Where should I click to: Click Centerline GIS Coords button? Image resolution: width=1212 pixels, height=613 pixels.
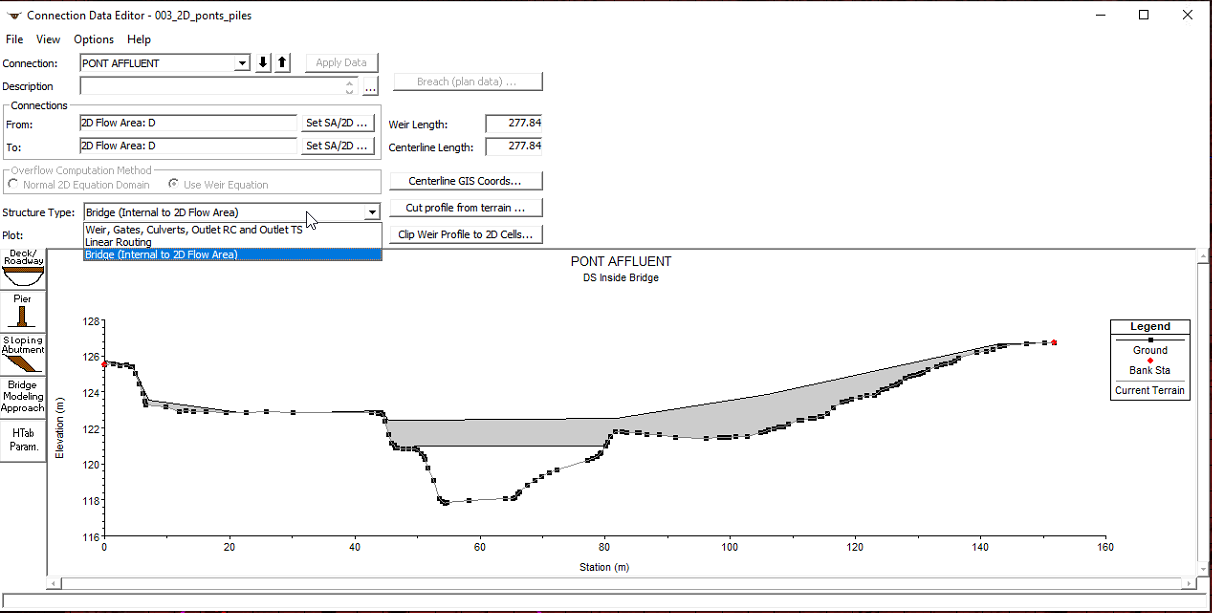[x=465, y=181]
